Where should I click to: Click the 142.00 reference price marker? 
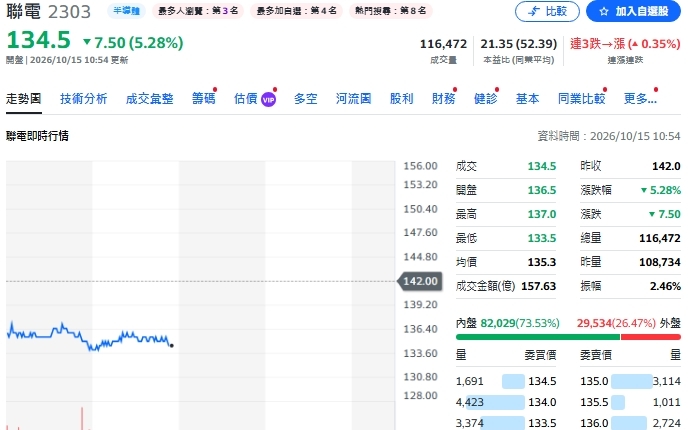(420, 281)
